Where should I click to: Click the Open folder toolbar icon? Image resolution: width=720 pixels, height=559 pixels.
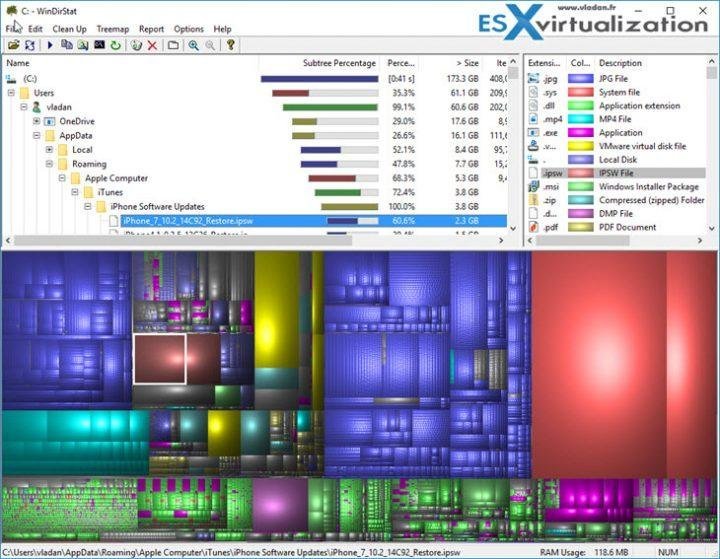14,45
